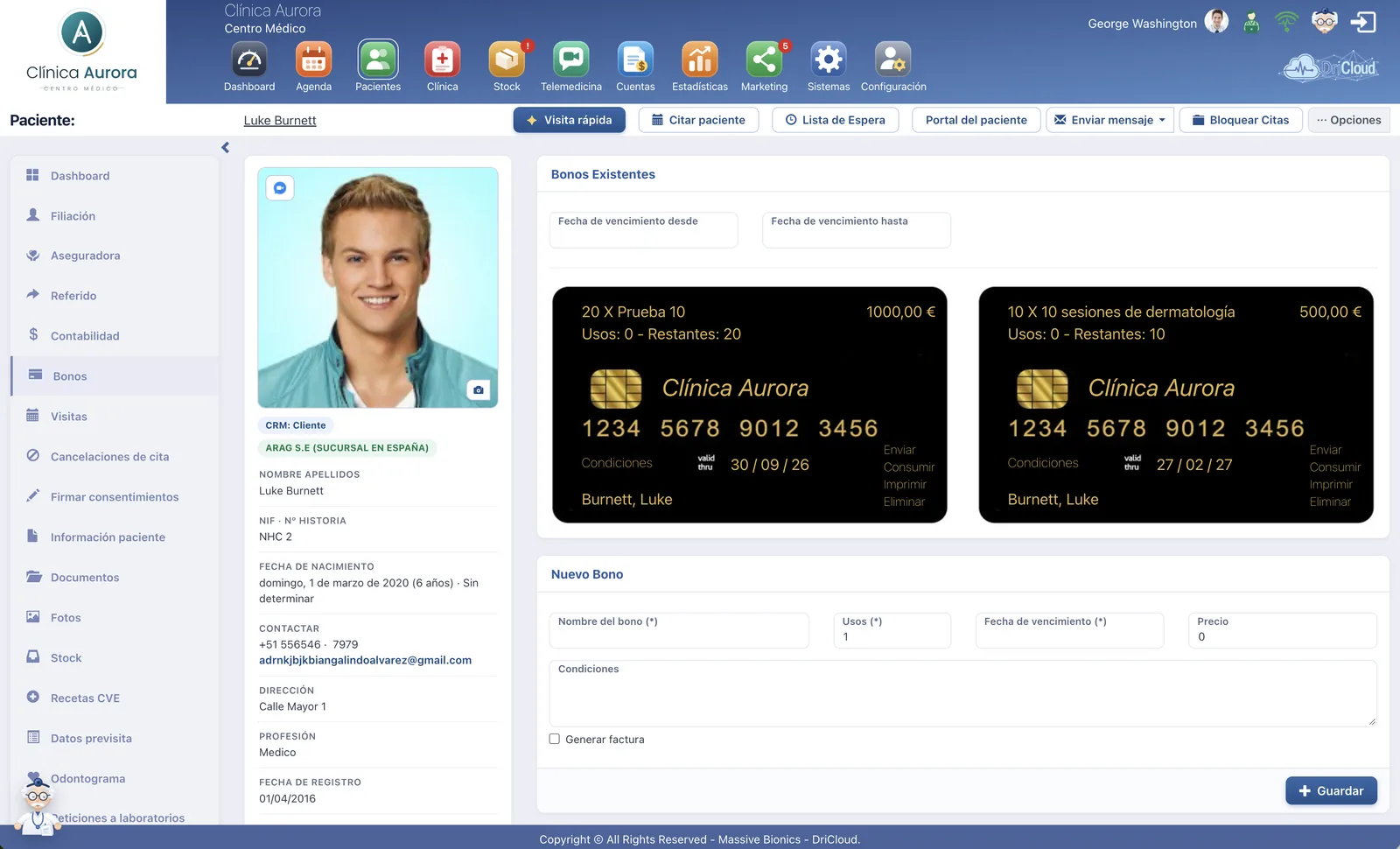
Task: Open the Sistemas gear icon
Action: 829,60
